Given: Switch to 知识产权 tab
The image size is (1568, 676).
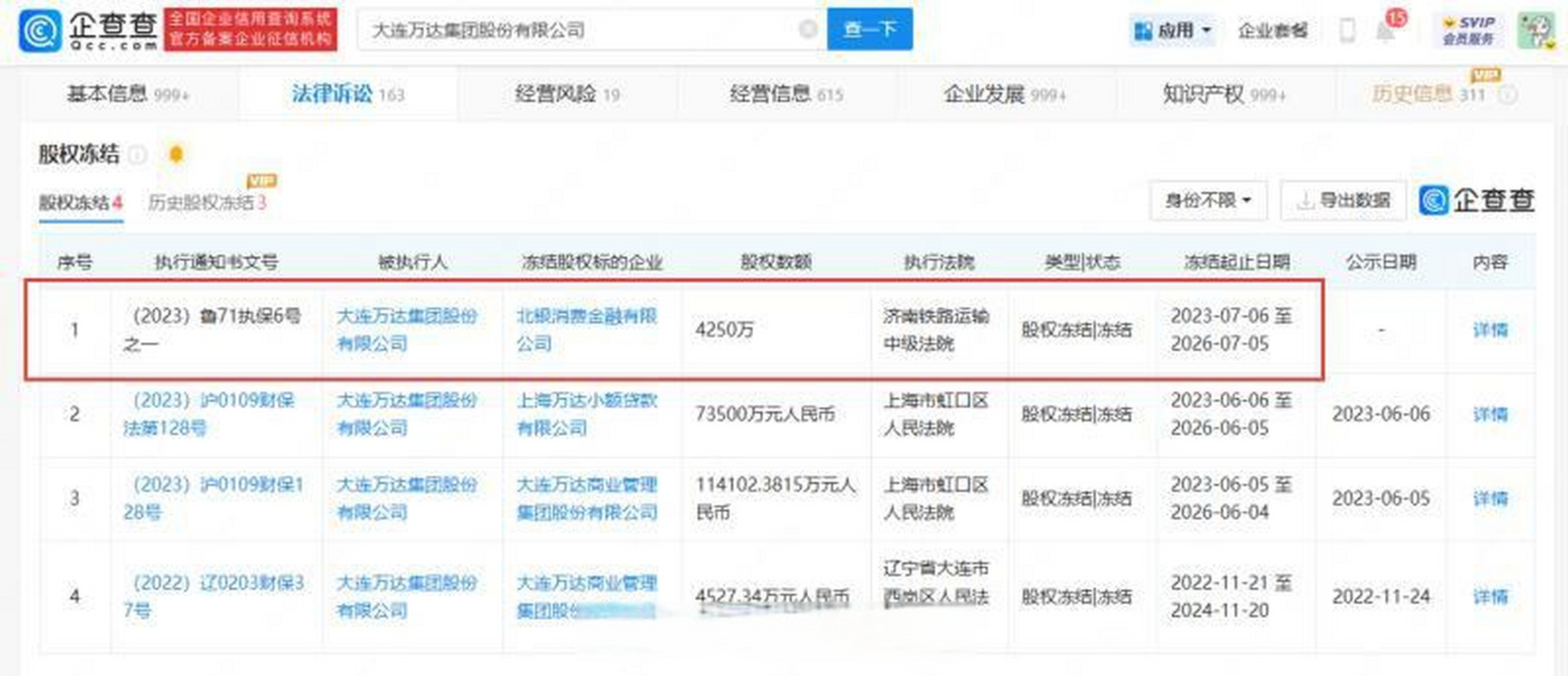Looking at the screenshot, I should point(1224,95).
